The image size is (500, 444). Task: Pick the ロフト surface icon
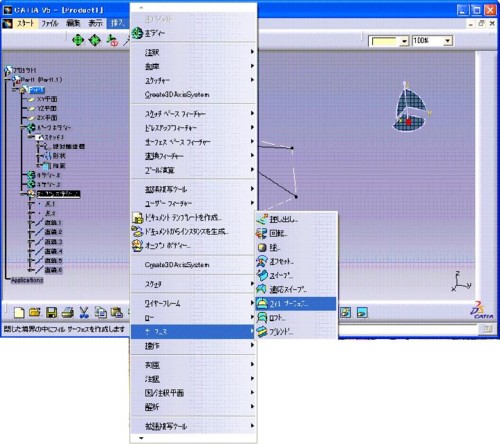(262, 318)
